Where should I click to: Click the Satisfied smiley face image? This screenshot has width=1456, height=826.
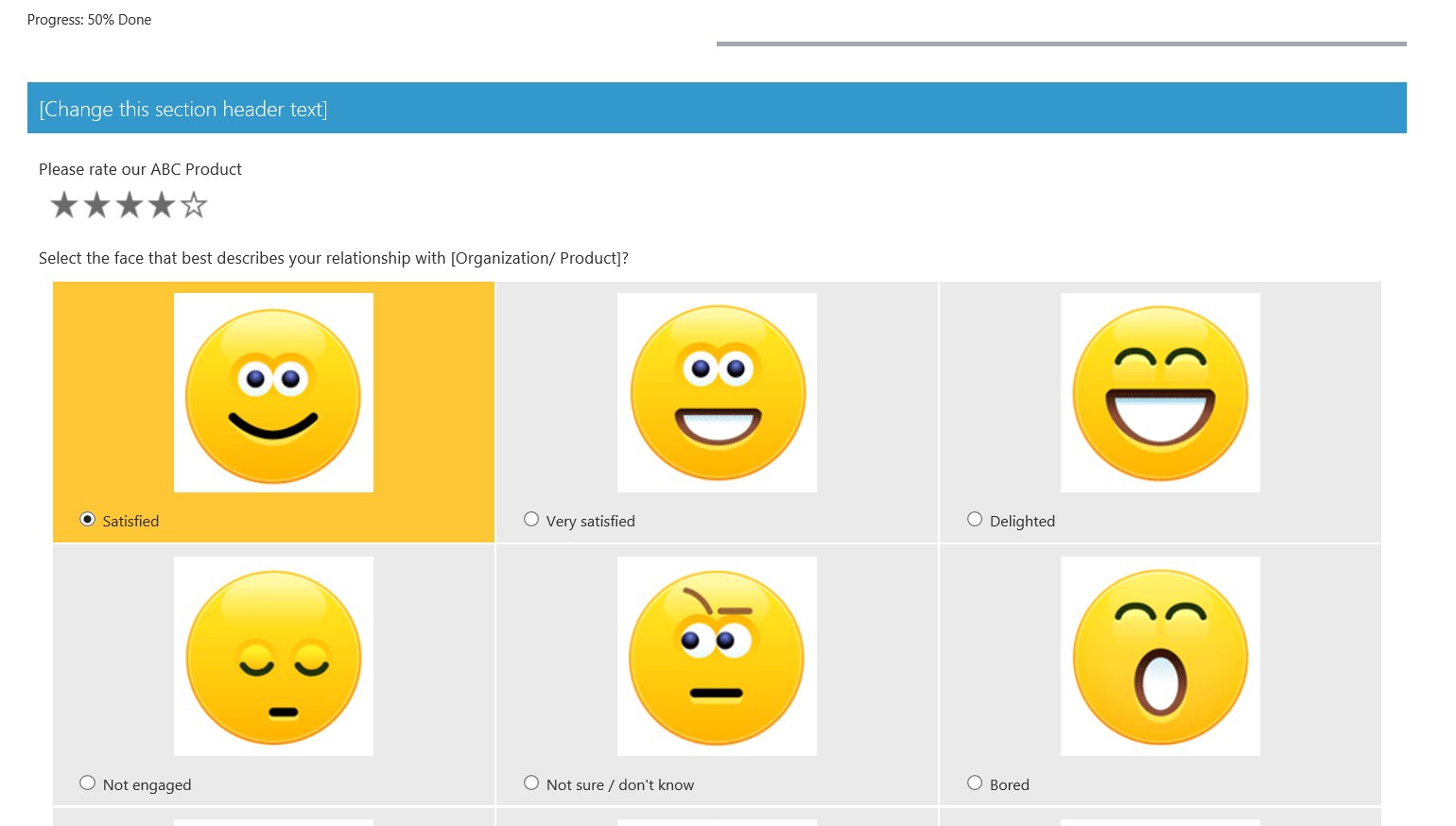[273, 392]
